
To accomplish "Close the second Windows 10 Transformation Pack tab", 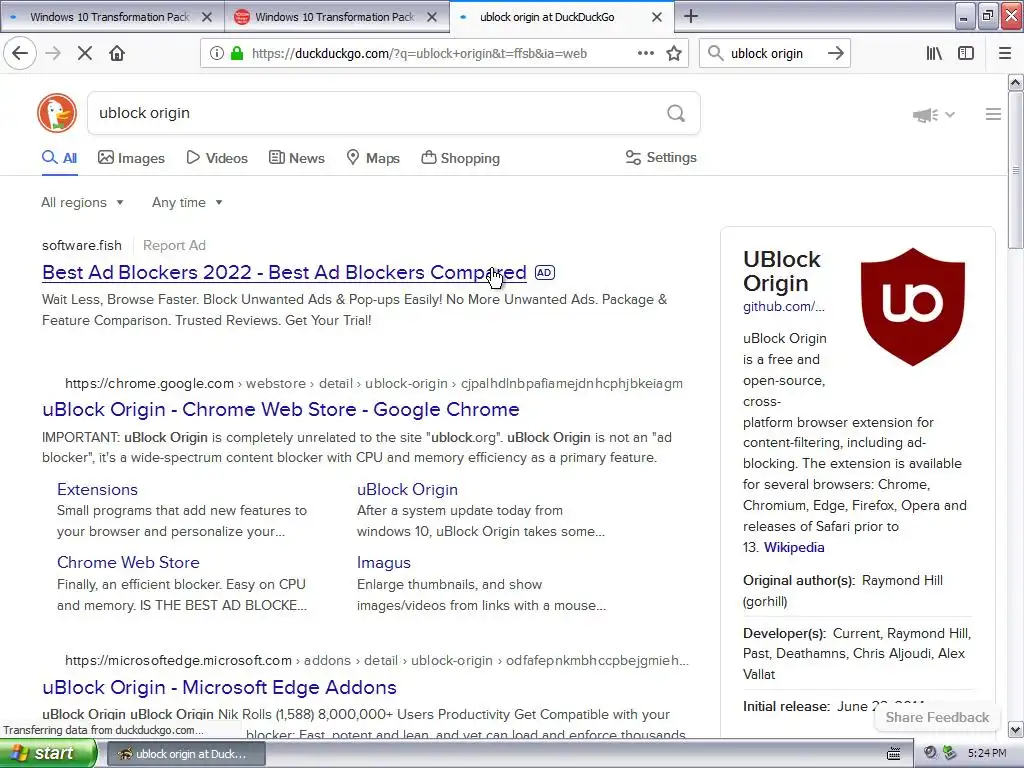I will point(432,17).
